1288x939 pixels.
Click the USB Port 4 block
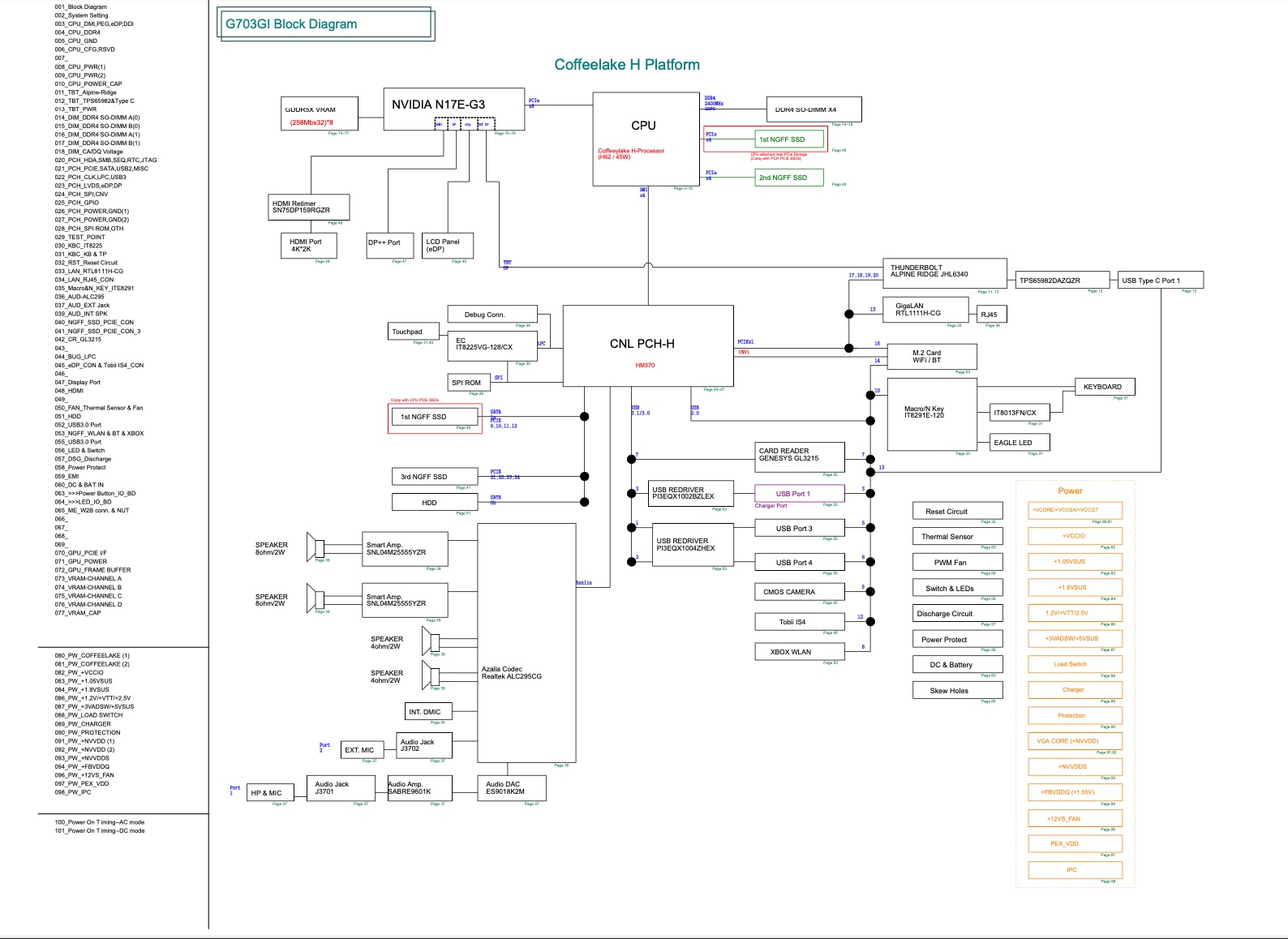tap(800, 562)
